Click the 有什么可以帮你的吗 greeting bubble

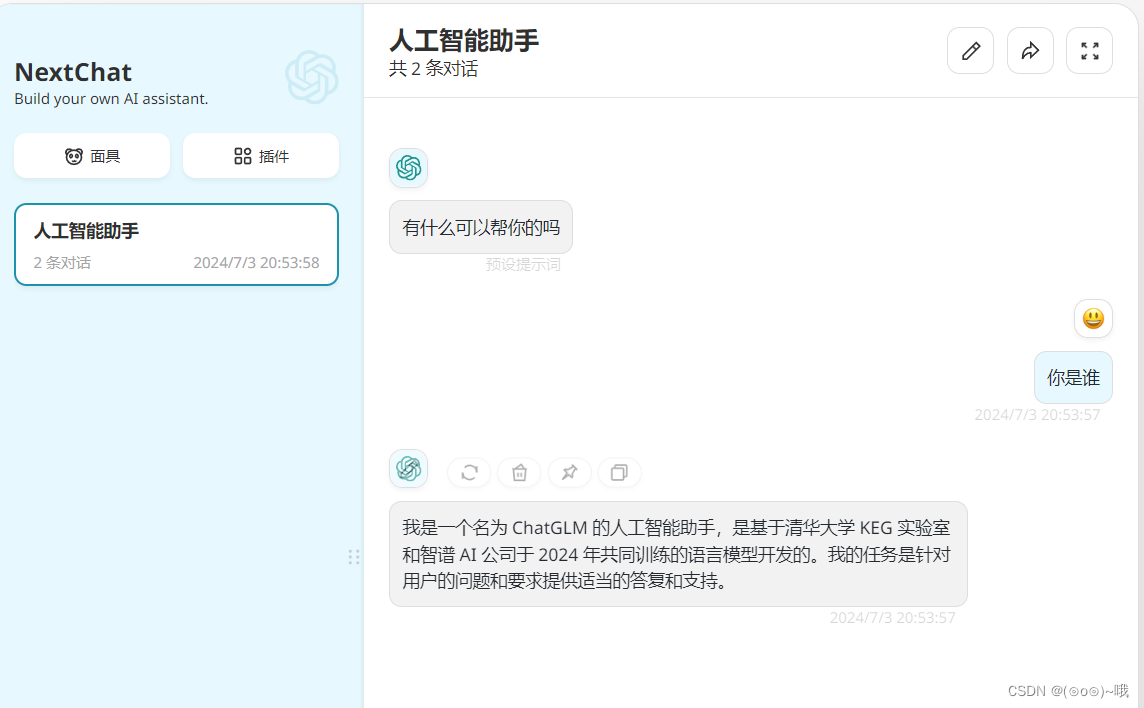481,227
